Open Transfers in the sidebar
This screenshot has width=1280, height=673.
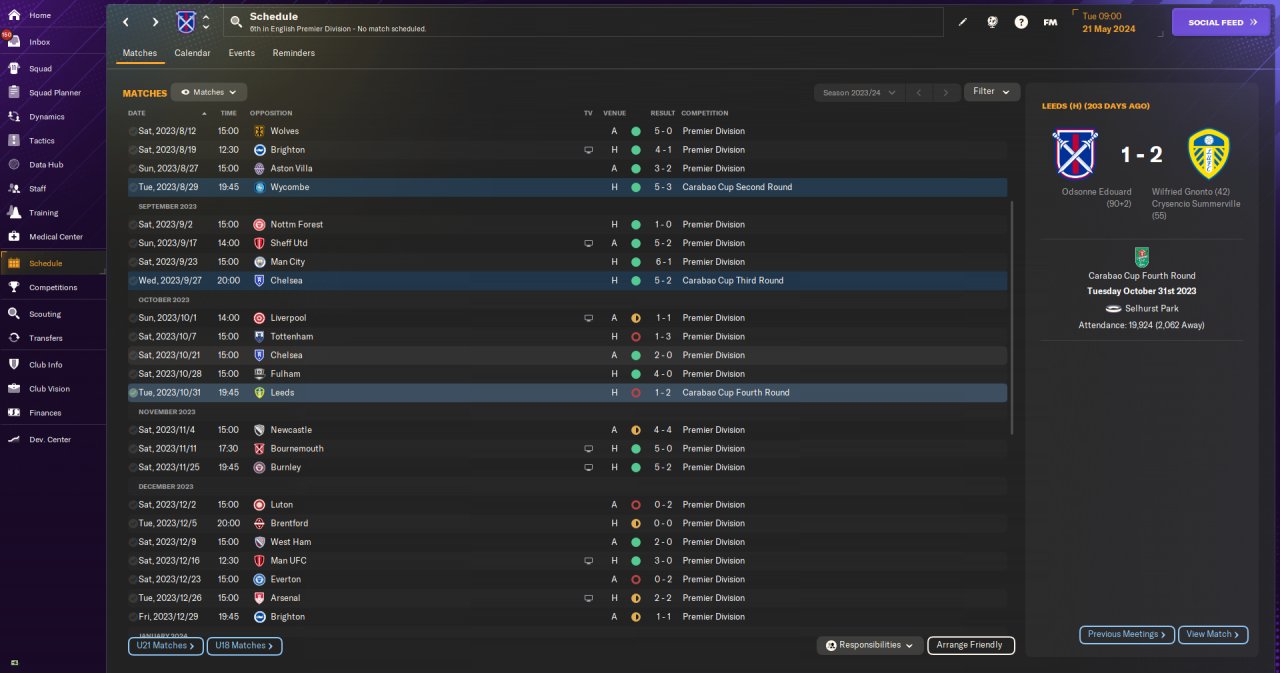pyautogui.click(x=45, y=338)
